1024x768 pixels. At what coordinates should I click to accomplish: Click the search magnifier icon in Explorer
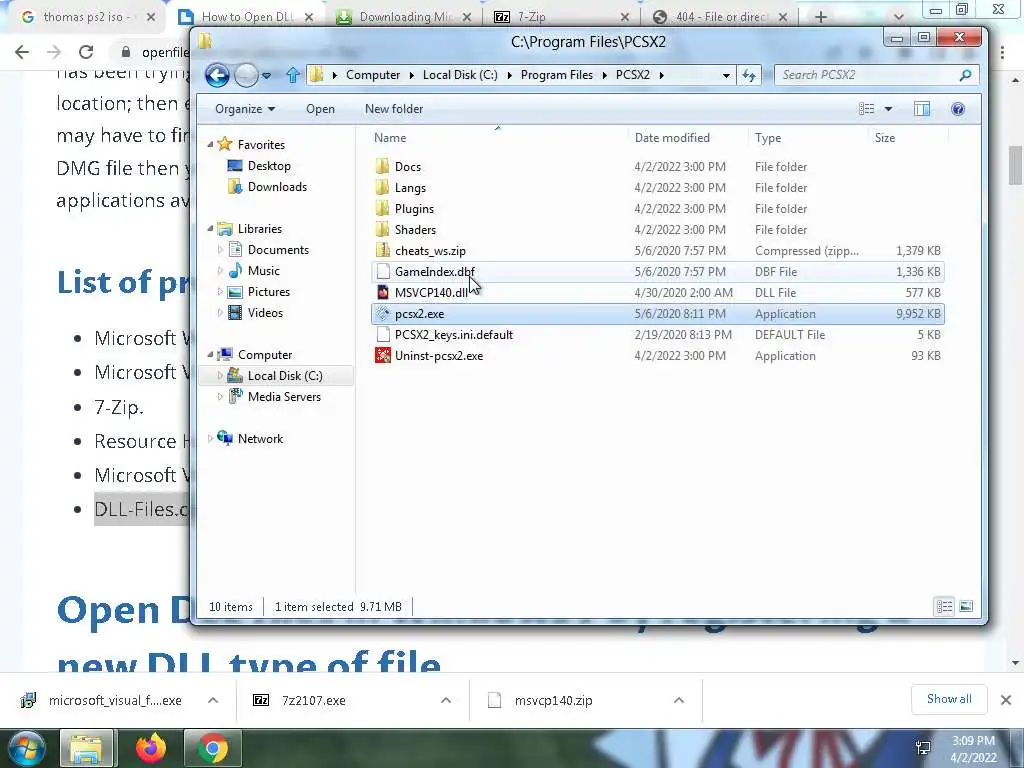[965, 75]
